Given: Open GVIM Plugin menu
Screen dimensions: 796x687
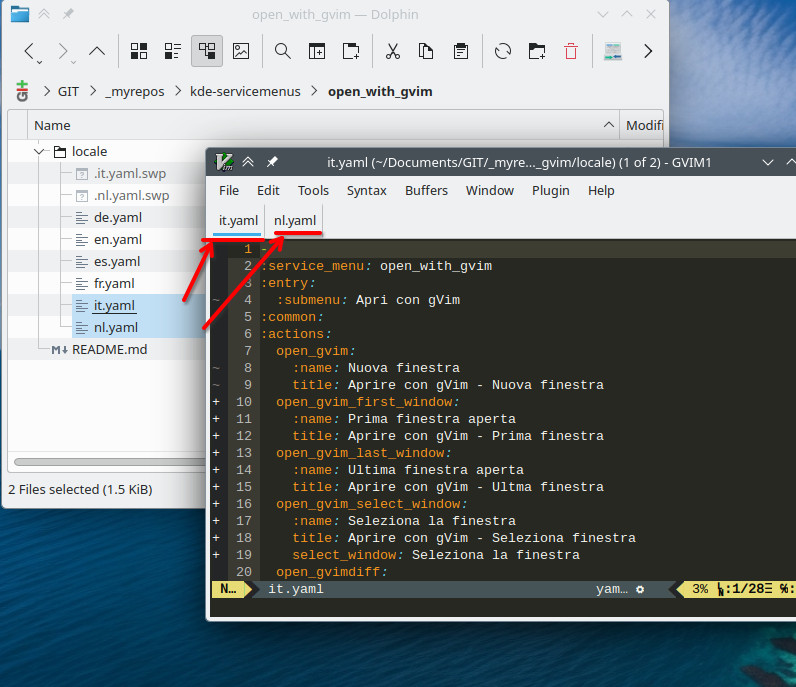Looking at the screenshot, I should click(551, 191).
